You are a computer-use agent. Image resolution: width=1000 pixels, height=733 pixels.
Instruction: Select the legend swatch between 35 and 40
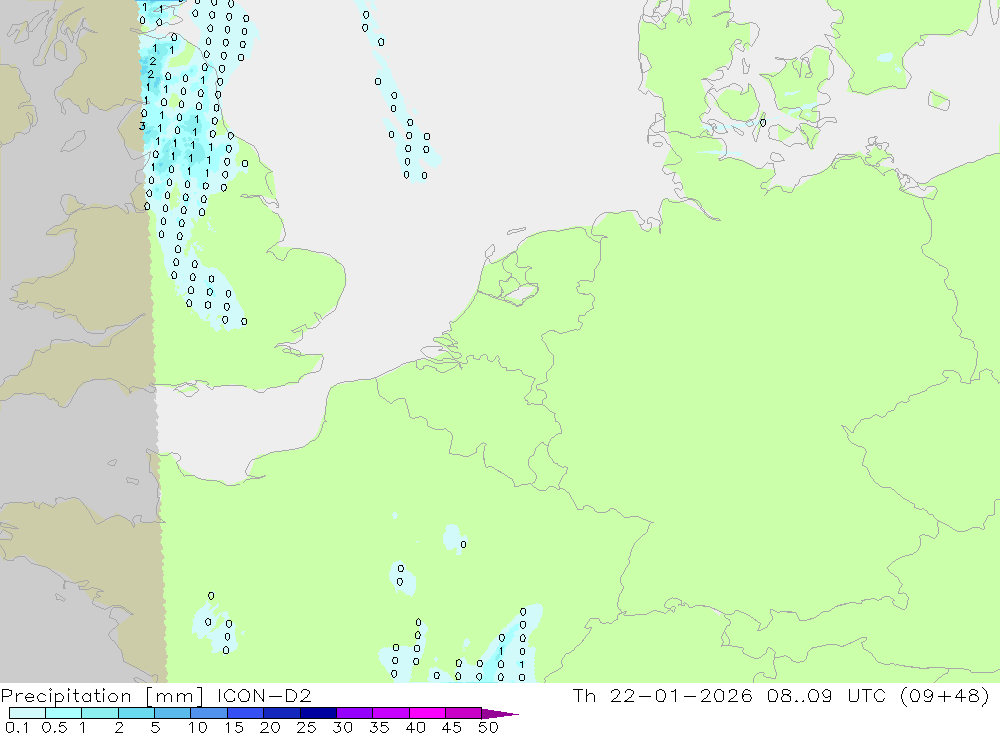coord(391,713)
